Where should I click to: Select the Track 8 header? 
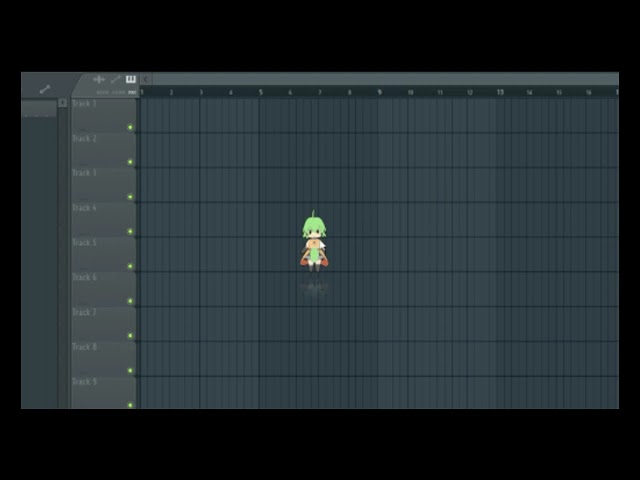[x=104, y=359]
